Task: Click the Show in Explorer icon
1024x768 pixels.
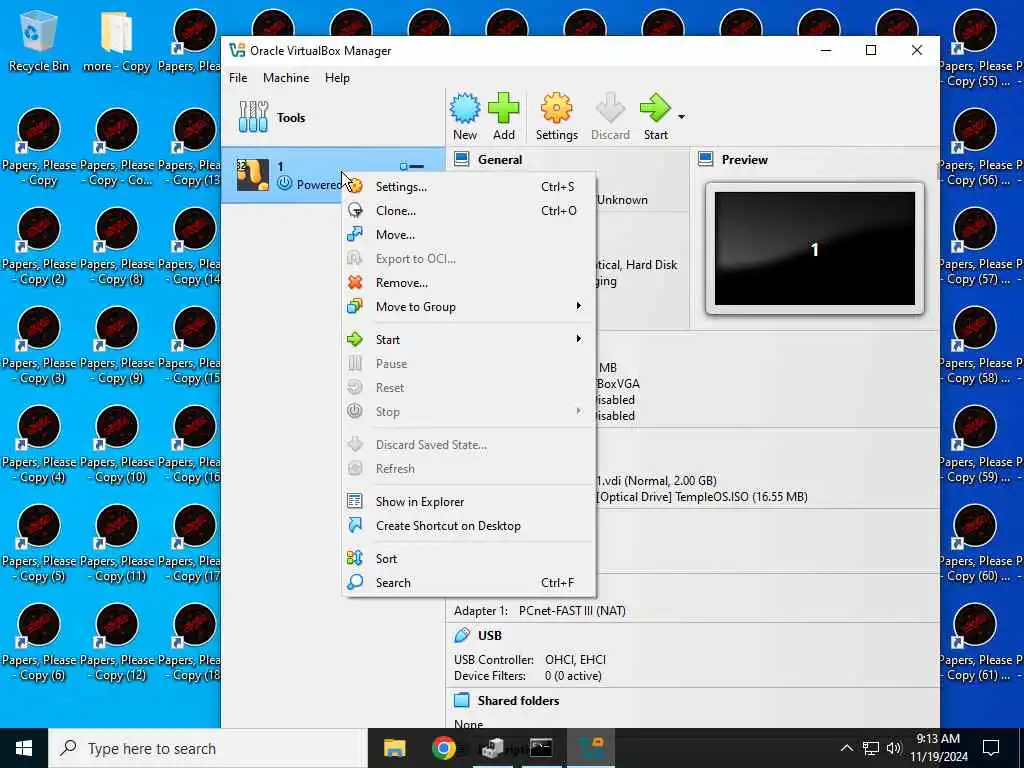Action: click(355, 501)
